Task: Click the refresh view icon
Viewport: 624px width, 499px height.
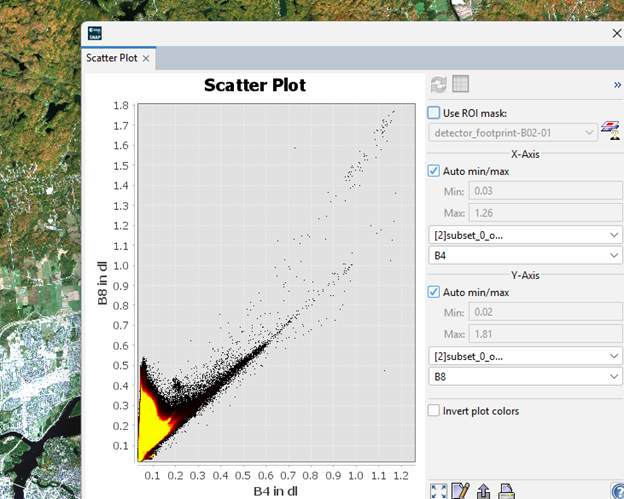Action: pyautogui.click(x=438, y=85)
